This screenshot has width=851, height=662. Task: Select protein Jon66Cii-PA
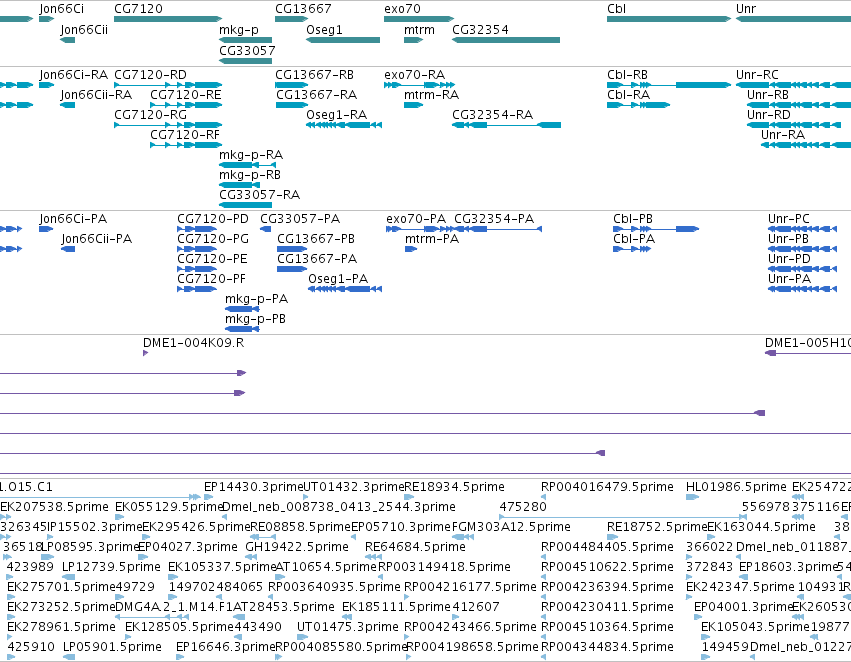pyautogui.click(x=68, y=249)
